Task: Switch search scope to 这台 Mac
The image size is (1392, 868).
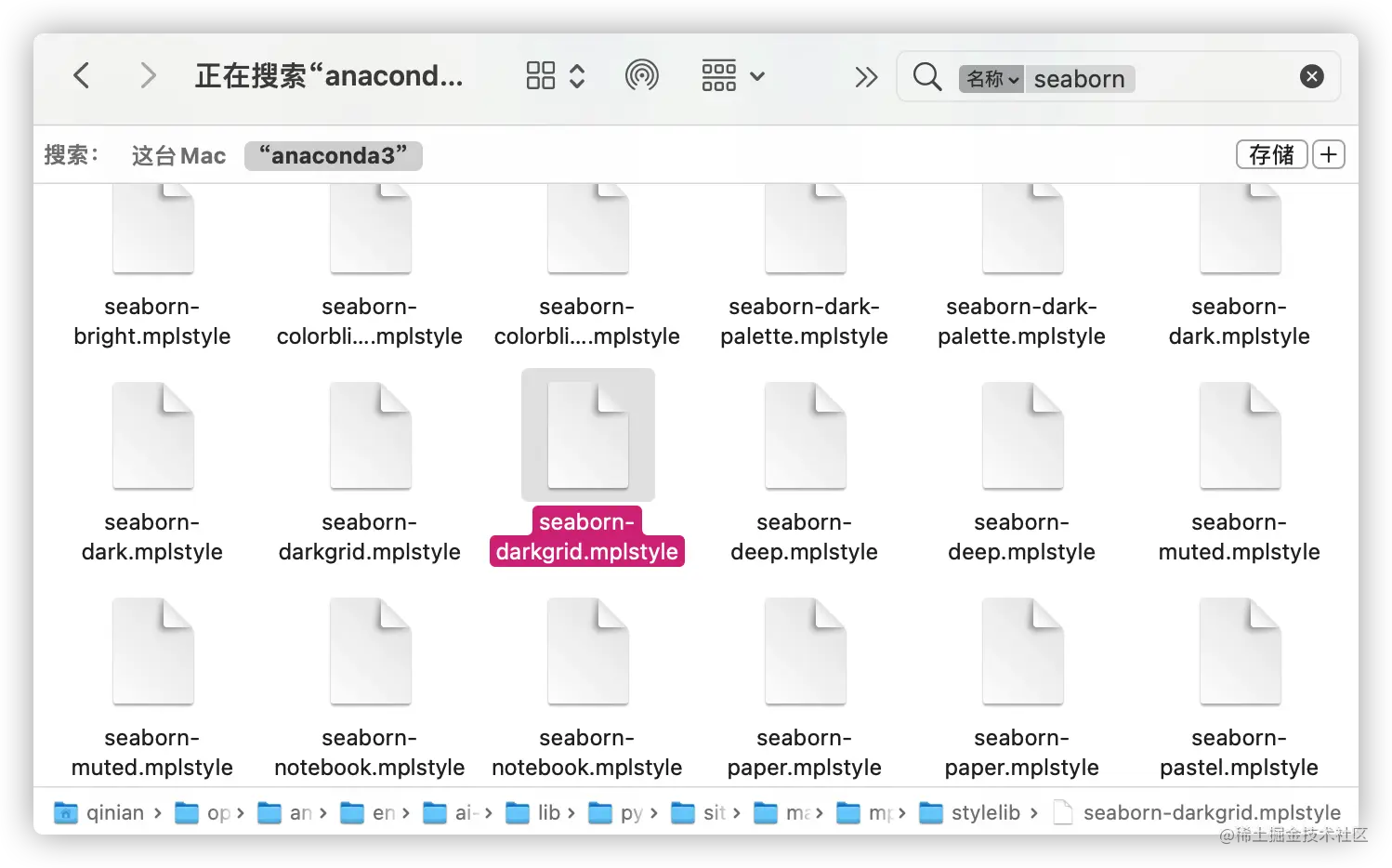Action: 178,155
